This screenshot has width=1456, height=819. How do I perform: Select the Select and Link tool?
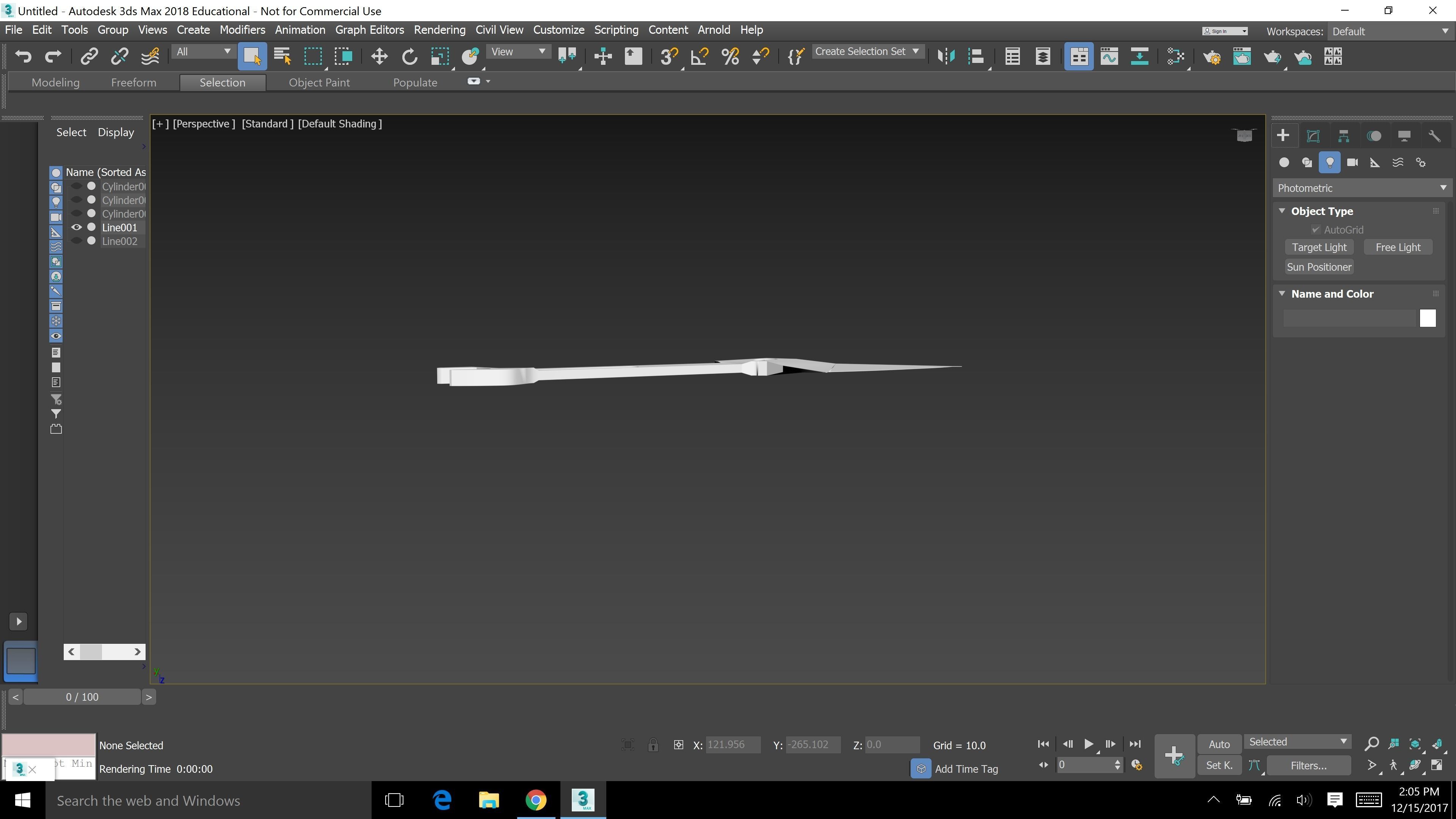click(x=89, y=56)
